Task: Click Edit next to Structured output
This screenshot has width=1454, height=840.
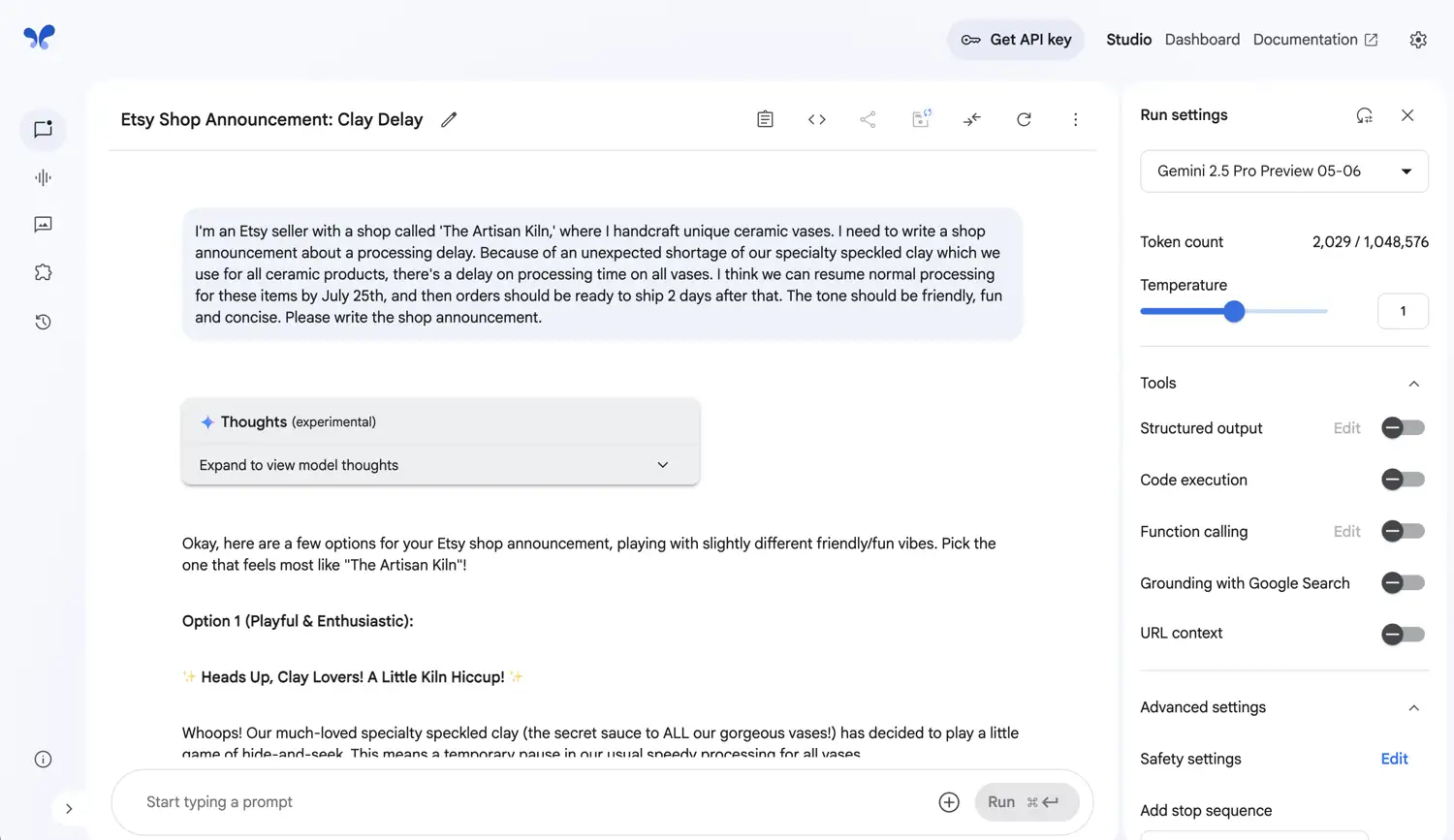Action: 1346,428
